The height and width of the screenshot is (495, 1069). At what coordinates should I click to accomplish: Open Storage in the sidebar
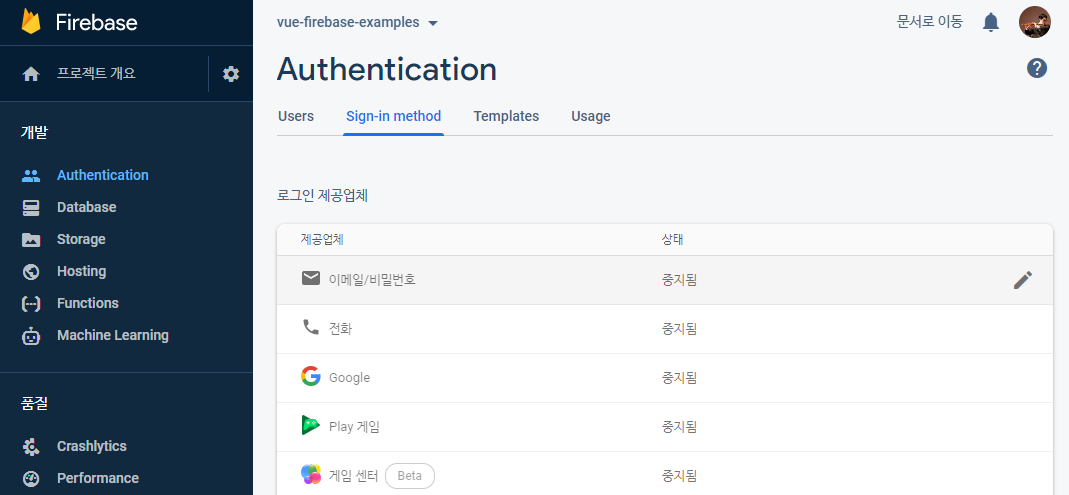[81, 239]
